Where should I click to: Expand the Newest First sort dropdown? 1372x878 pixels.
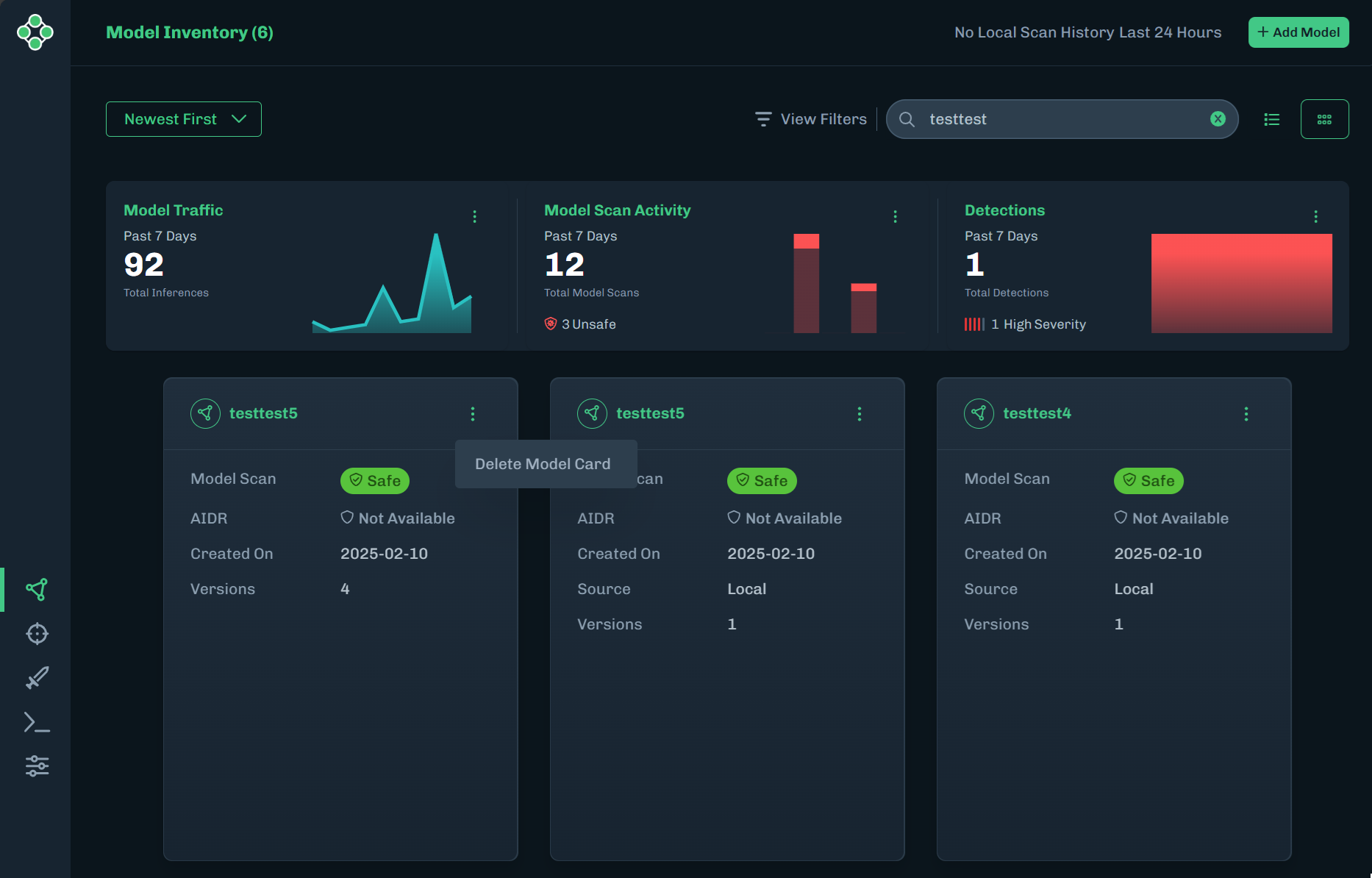[184, 119]
